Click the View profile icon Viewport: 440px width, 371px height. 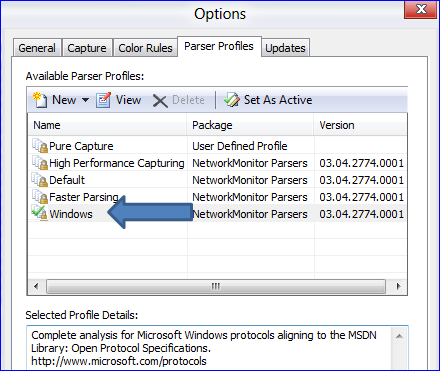click(103, 100)
